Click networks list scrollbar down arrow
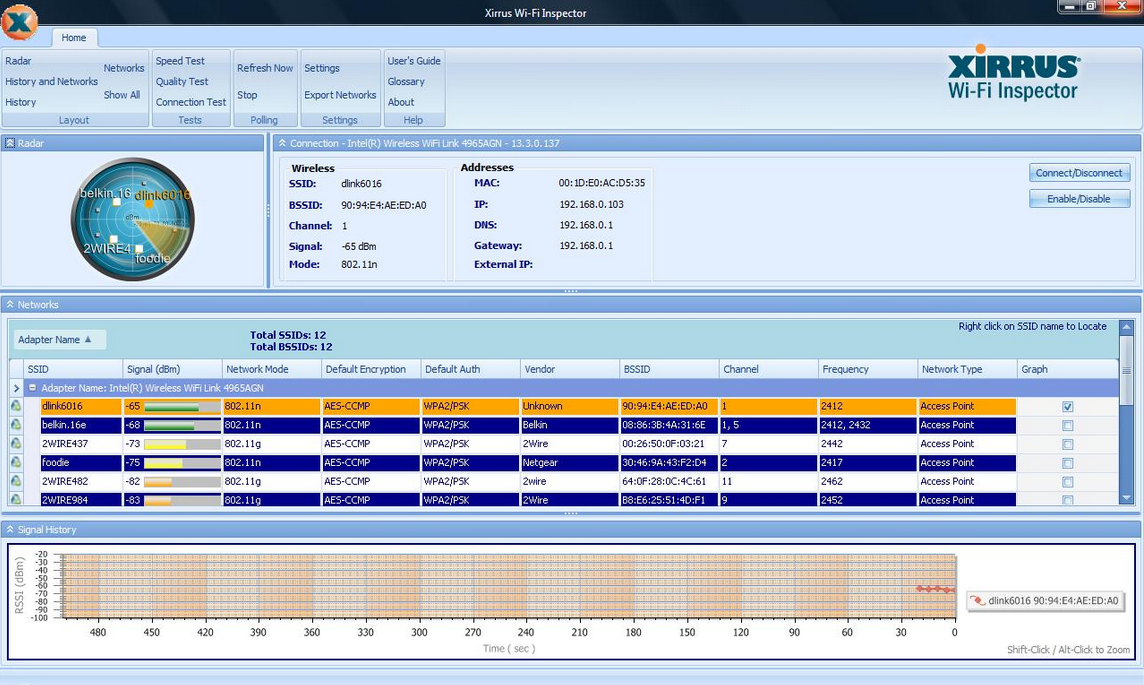The height and width of the screenshot is (685, 1144). (1126, 498)
